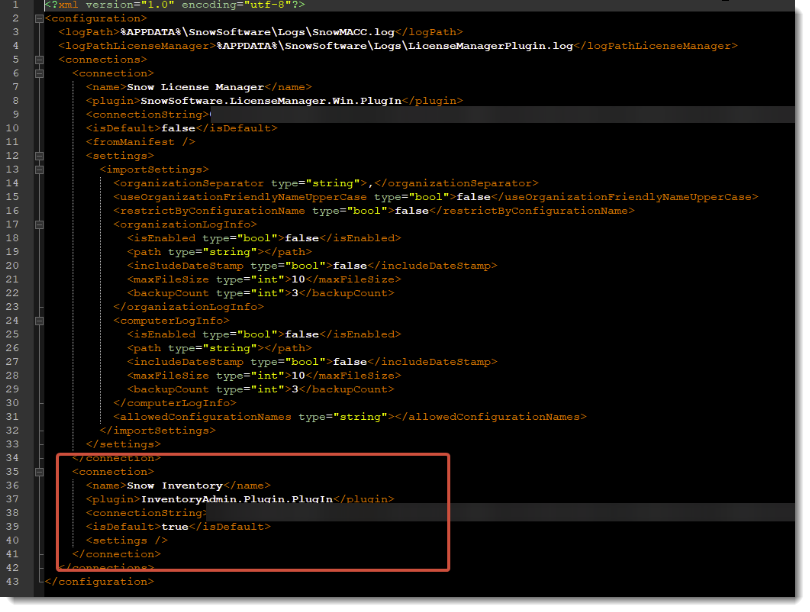Screen dimensions: 810x612
Task: Click backupCount value 3 on line 22
Action: click(x=295, y=293)
